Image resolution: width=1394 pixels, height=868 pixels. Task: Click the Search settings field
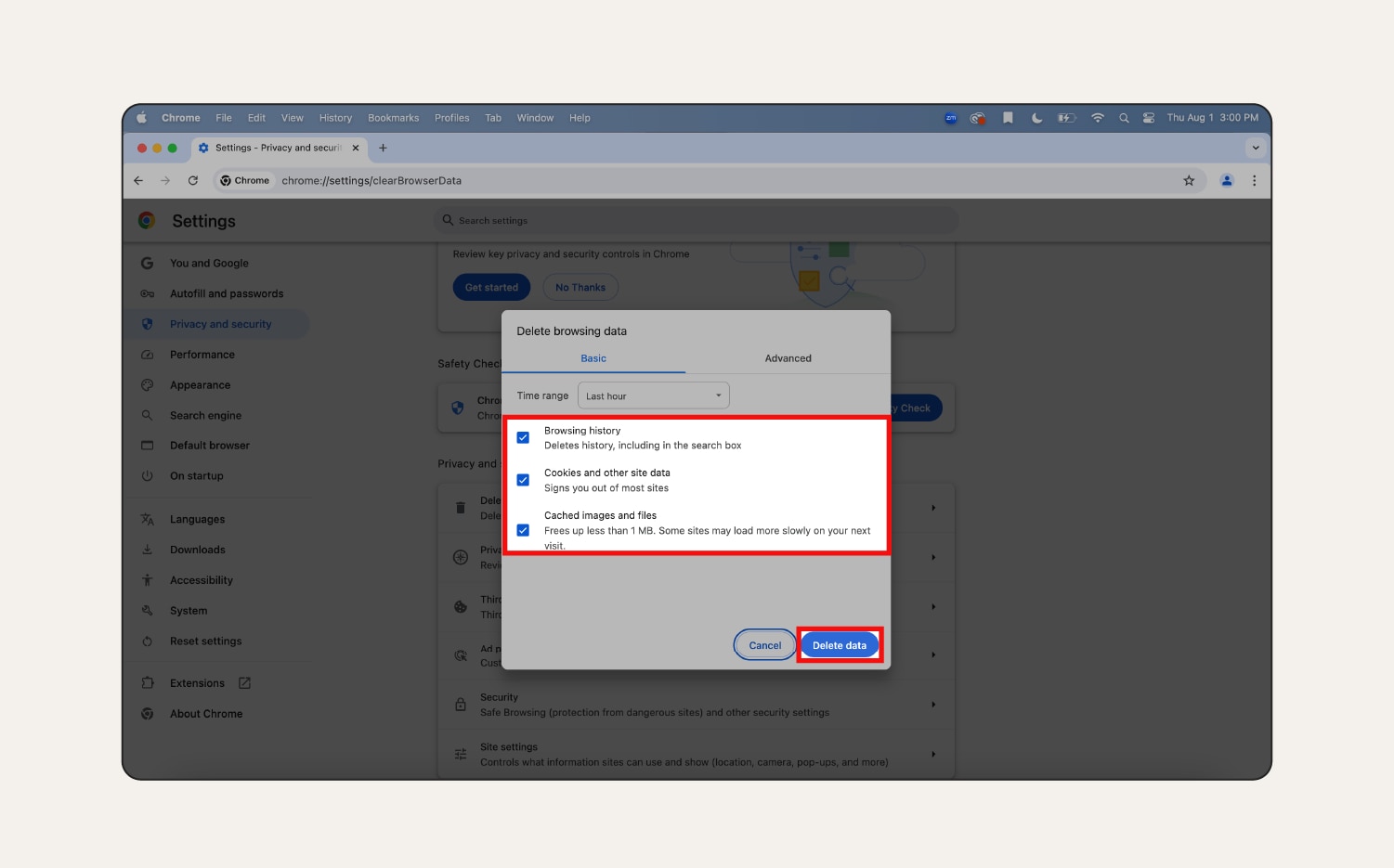tap(696, 220)
